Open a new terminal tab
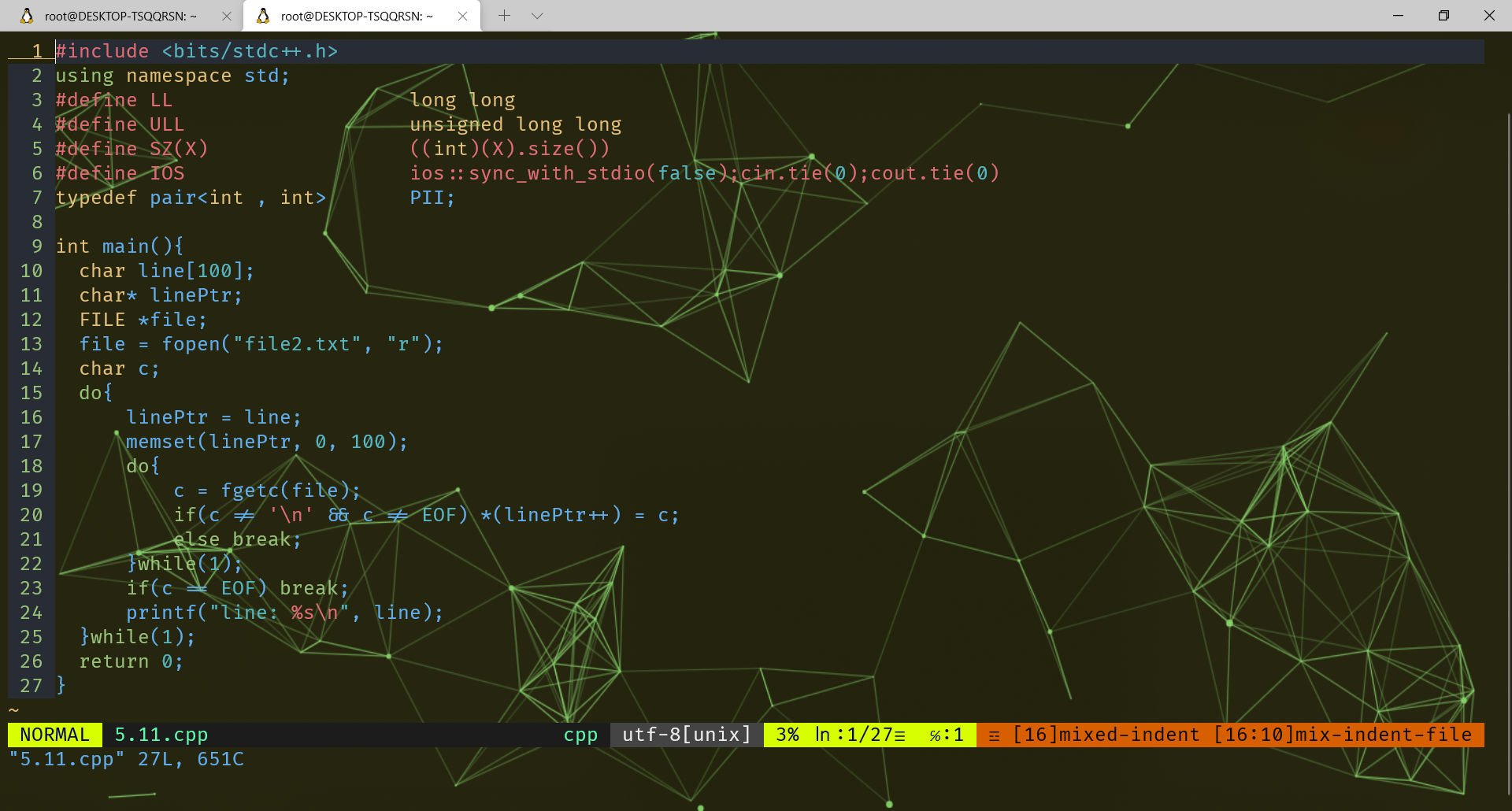This screenshot has width=1512, height=811. (x=504, y=16)
